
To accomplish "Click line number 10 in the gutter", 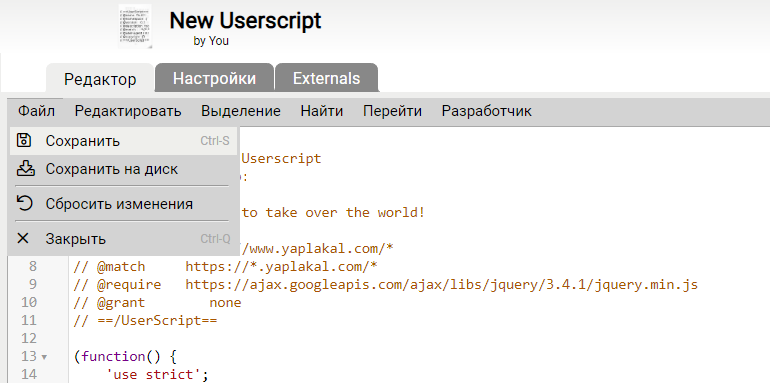I will tap(29, 302).
